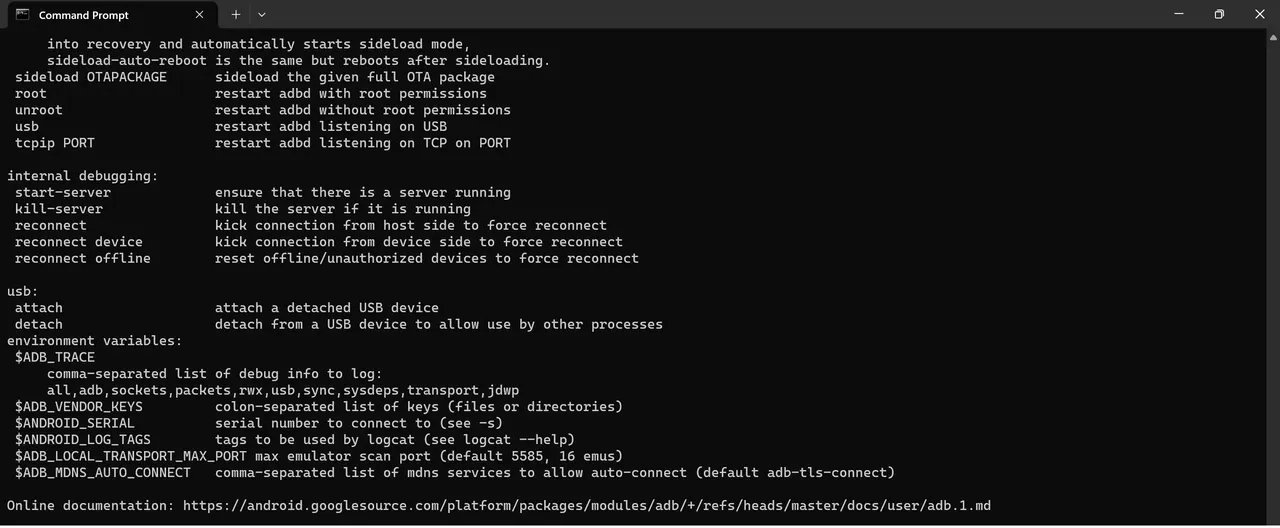Click the sideload OTAPACKAGE command text
Viewport: 1280px width, 528px height.
(x=91, y=77)
